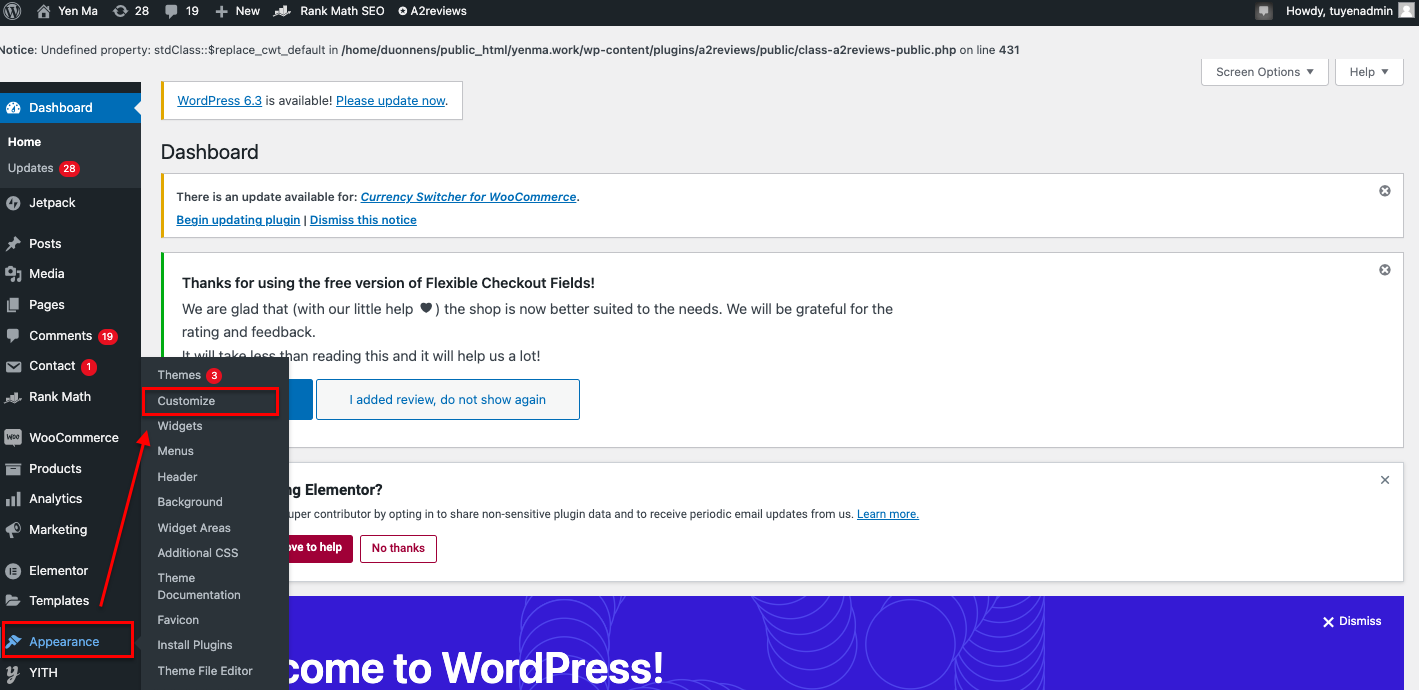Expand the Help dropdown
The width and height of the screenshot is (1419, 690).
pyautogui.click(x=1368, y=71)
